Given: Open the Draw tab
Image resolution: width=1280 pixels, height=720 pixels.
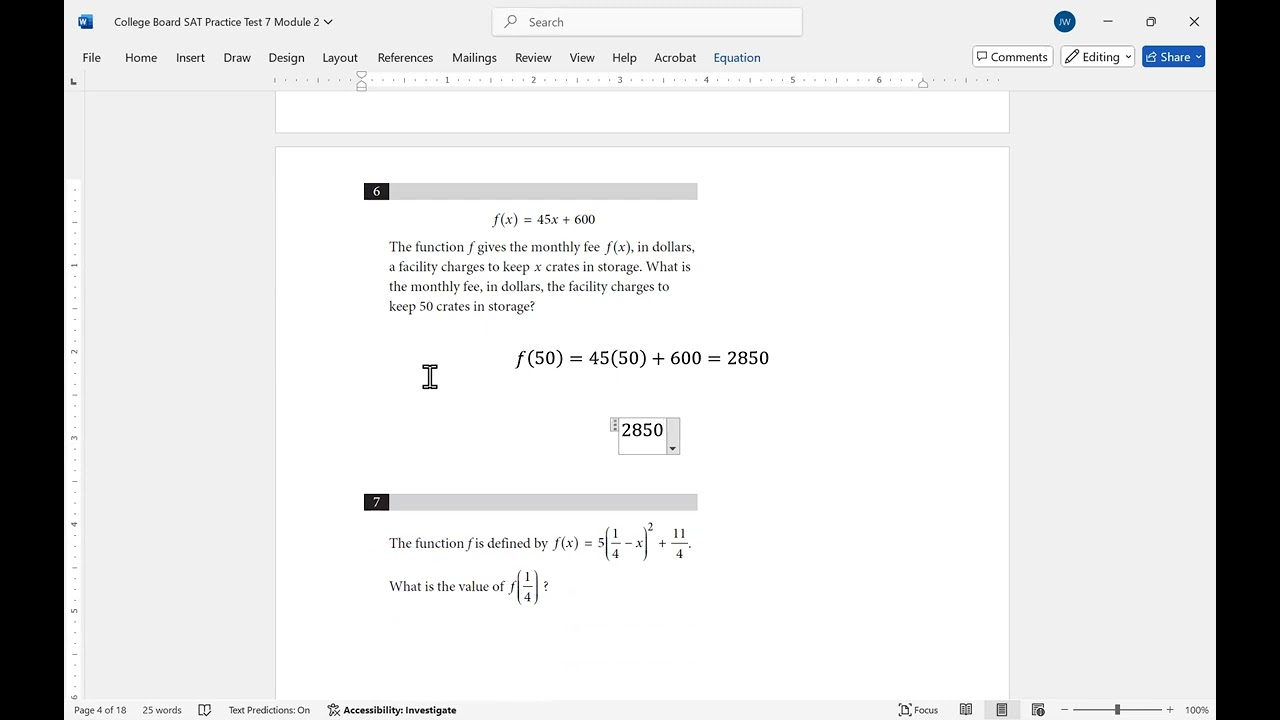Looking at the screenshot, I should (x=237, y=57).
